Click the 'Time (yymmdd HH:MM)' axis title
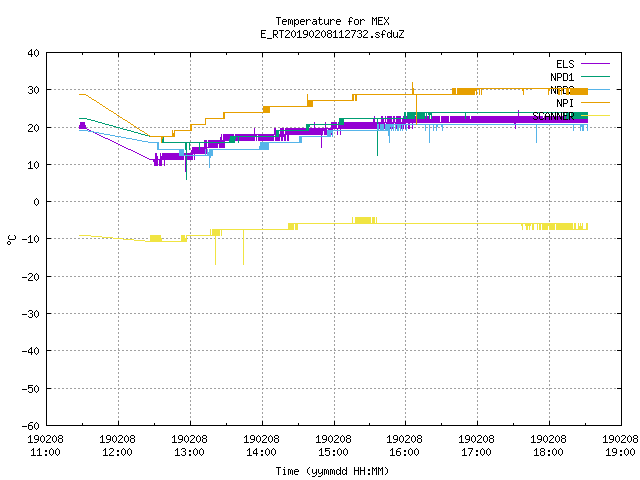 click(x=332, y=471)
